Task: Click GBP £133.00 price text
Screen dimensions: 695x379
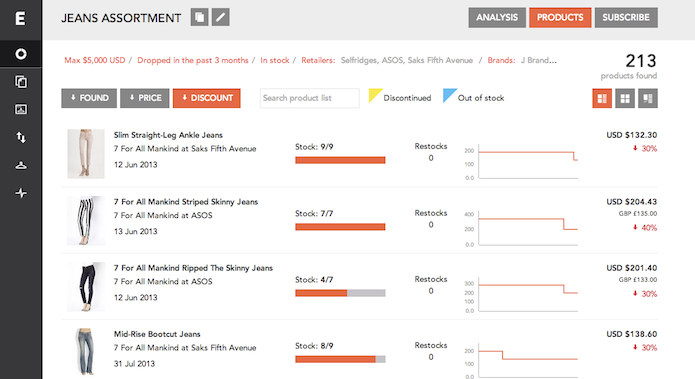Action: (x=638, y=280)
